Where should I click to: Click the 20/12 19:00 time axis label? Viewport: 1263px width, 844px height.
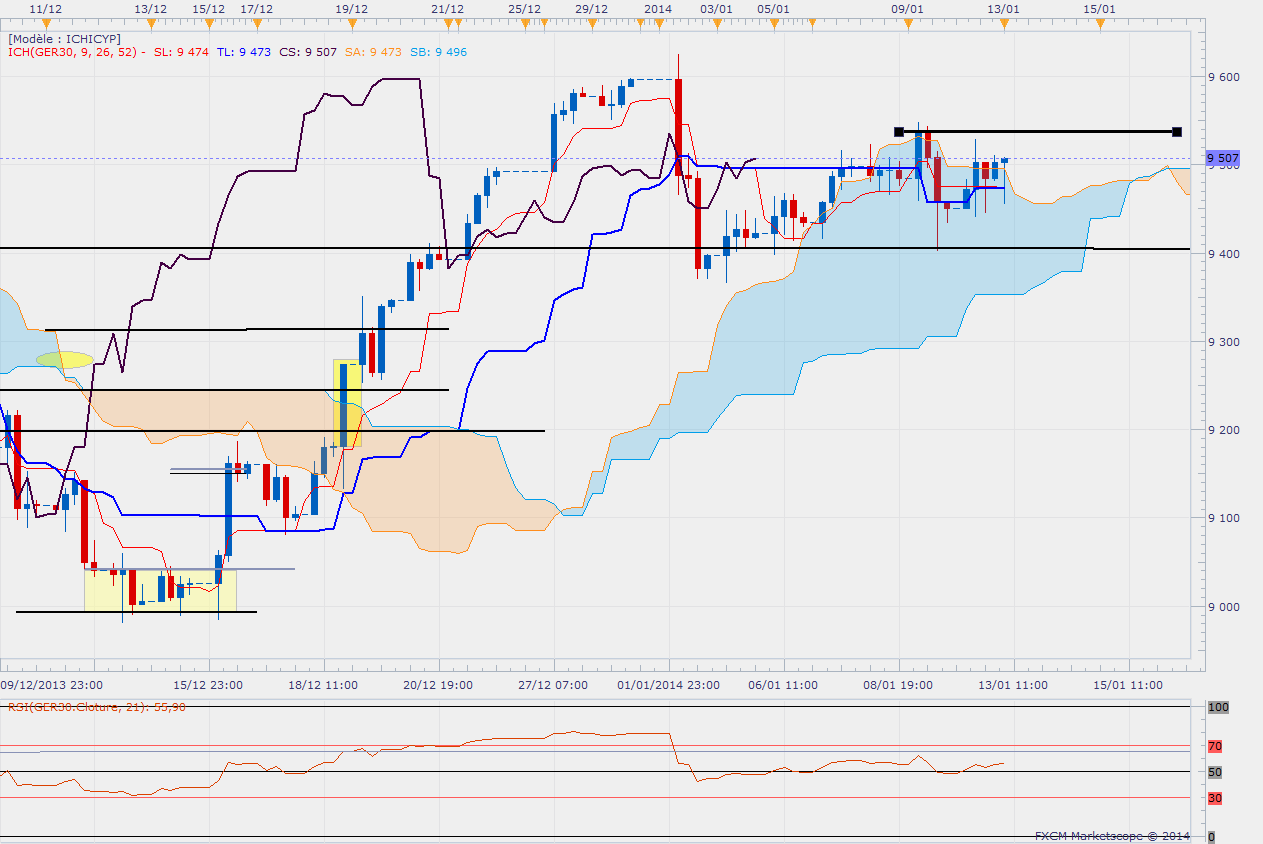pos(439,685)
